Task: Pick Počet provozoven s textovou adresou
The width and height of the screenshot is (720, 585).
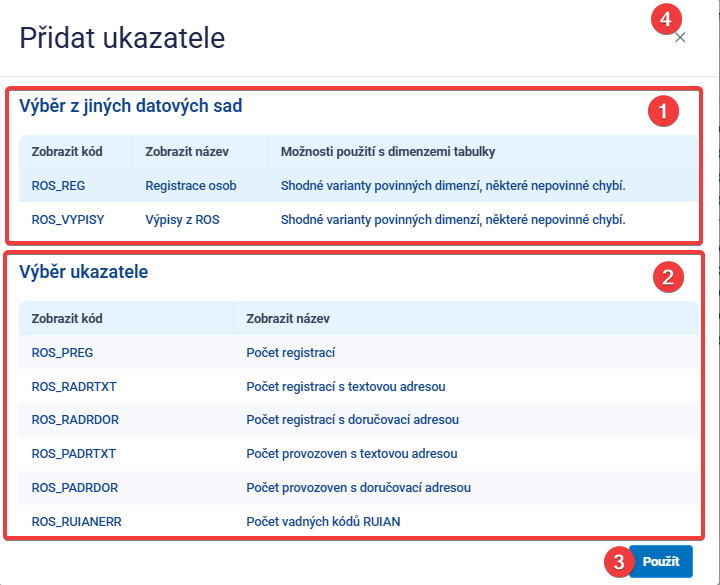Action: click(x=352, y=453)
